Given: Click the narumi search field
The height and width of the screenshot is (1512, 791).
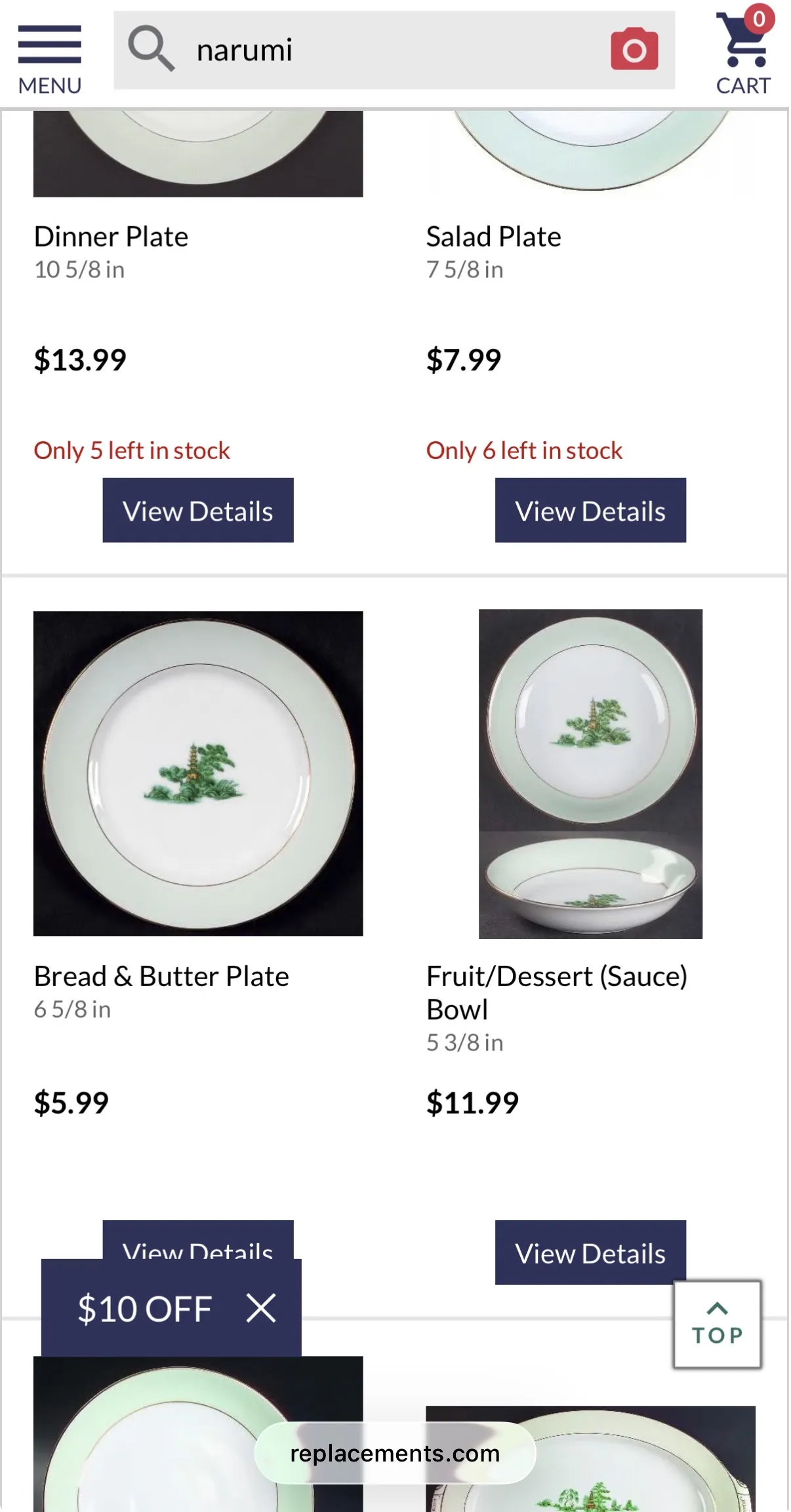Looking at the screenshot, I should tap(394, 50).
